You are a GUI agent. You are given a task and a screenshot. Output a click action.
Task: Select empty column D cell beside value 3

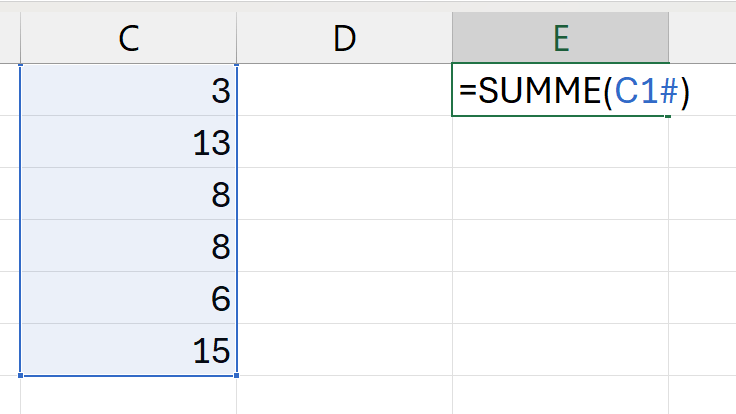(x=344, y=91)
